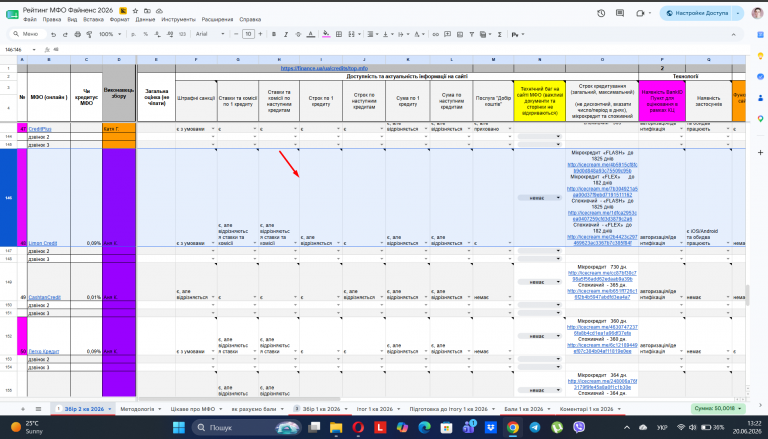Open the text wrapping dropdown
The height and width of the screenshot is (439, 768).
coord(403,34)
